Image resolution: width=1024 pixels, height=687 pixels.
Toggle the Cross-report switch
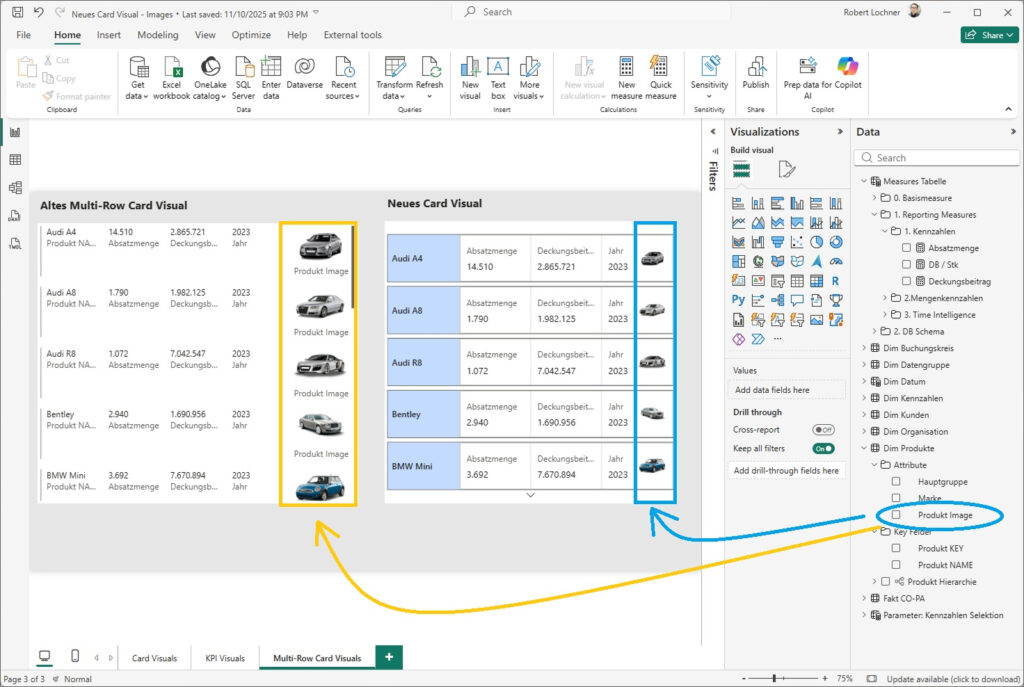823,430
